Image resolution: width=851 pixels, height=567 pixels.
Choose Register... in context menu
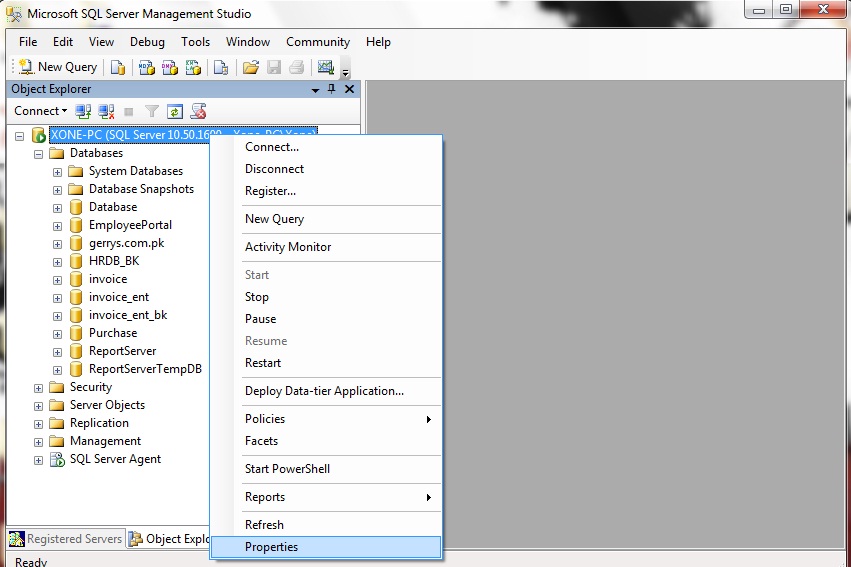coord(326,191)
